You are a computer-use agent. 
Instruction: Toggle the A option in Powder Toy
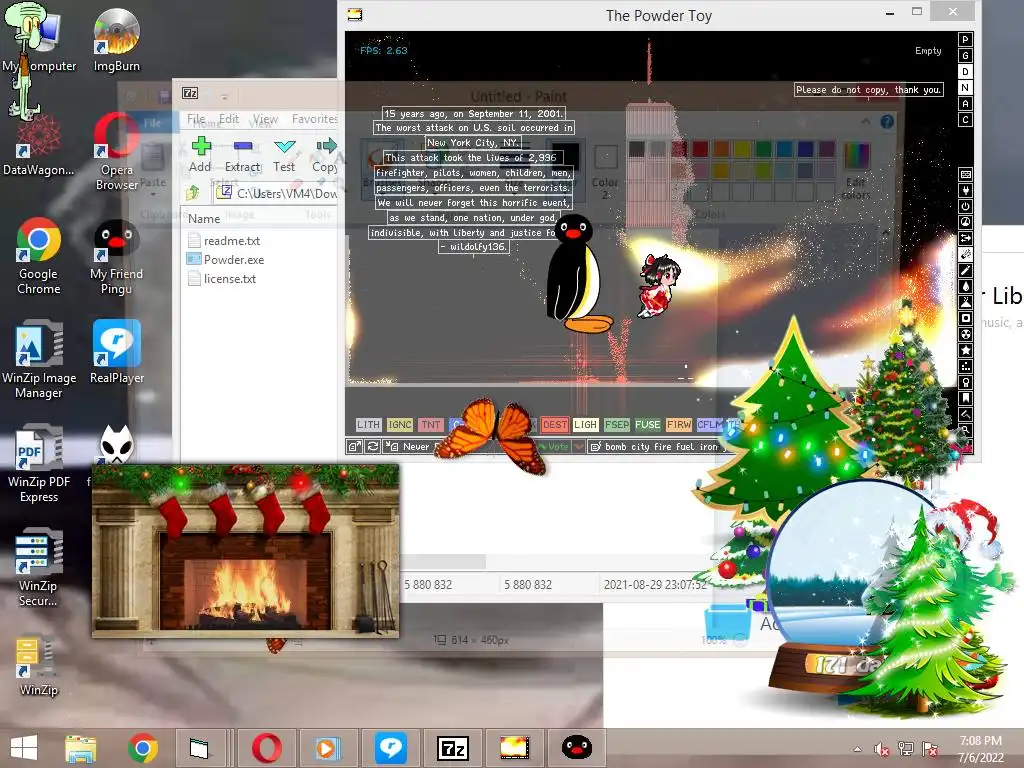click(x=965, y=103)
